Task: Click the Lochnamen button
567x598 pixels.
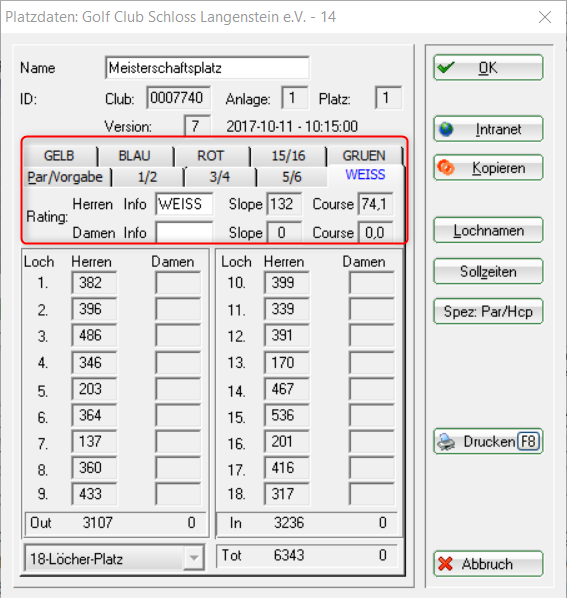Action: (488, 230)
